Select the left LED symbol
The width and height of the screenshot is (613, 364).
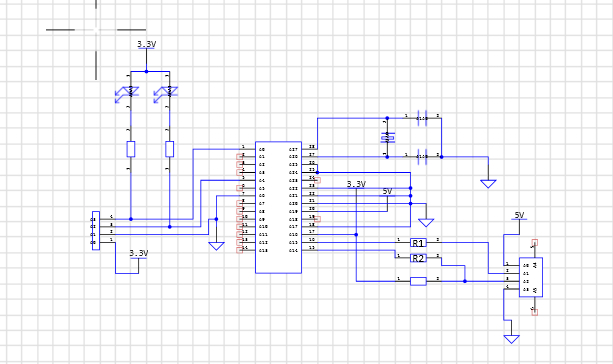tap(127, 94)
